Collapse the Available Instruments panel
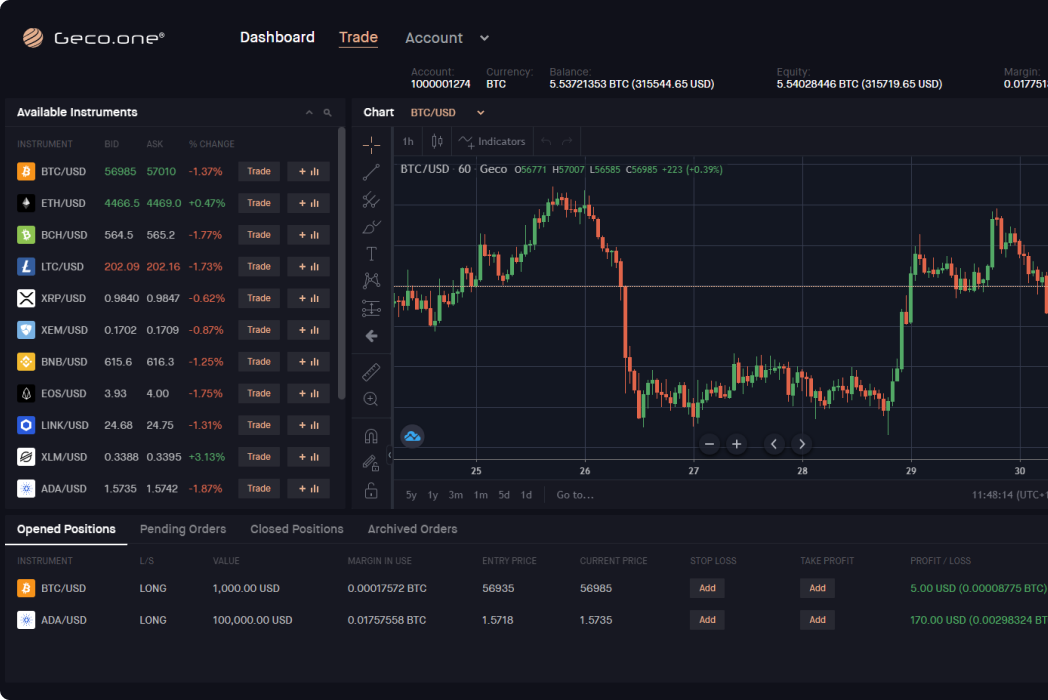Image resolution: width=1048 pixels, height=700 pixels. [309, 112]
